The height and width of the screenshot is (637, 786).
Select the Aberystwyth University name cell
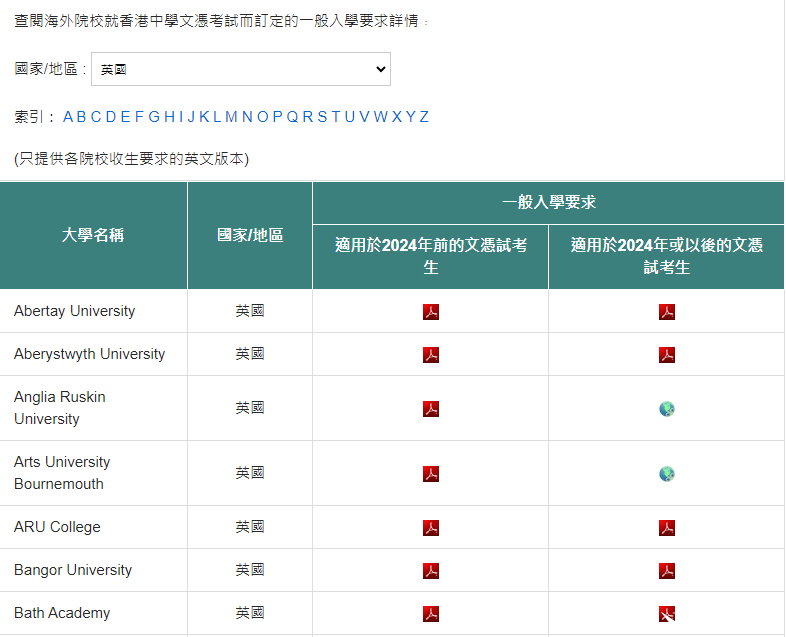93,354
